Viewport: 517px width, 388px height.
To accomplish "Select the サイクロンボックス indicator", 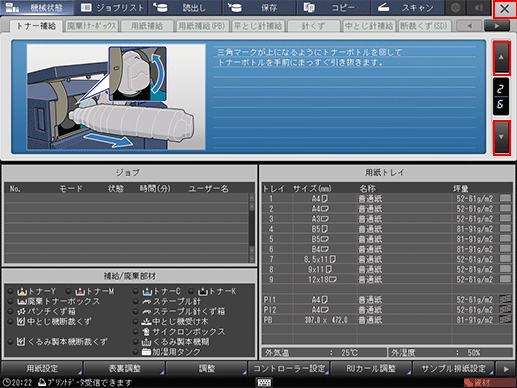I will click(179, 332).
